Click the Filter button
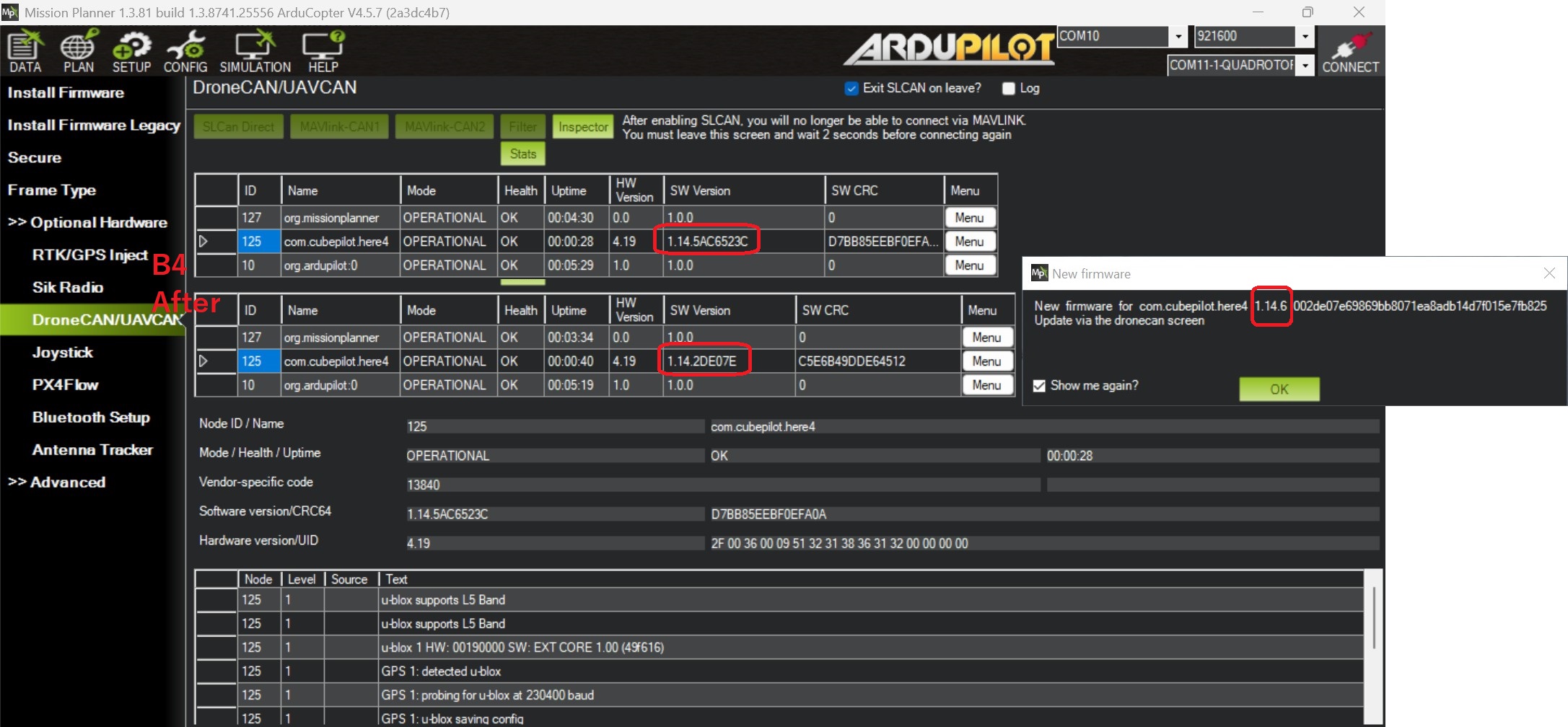Image resolution: width=1568 pixels, height=727 pixels. point(522,126)
